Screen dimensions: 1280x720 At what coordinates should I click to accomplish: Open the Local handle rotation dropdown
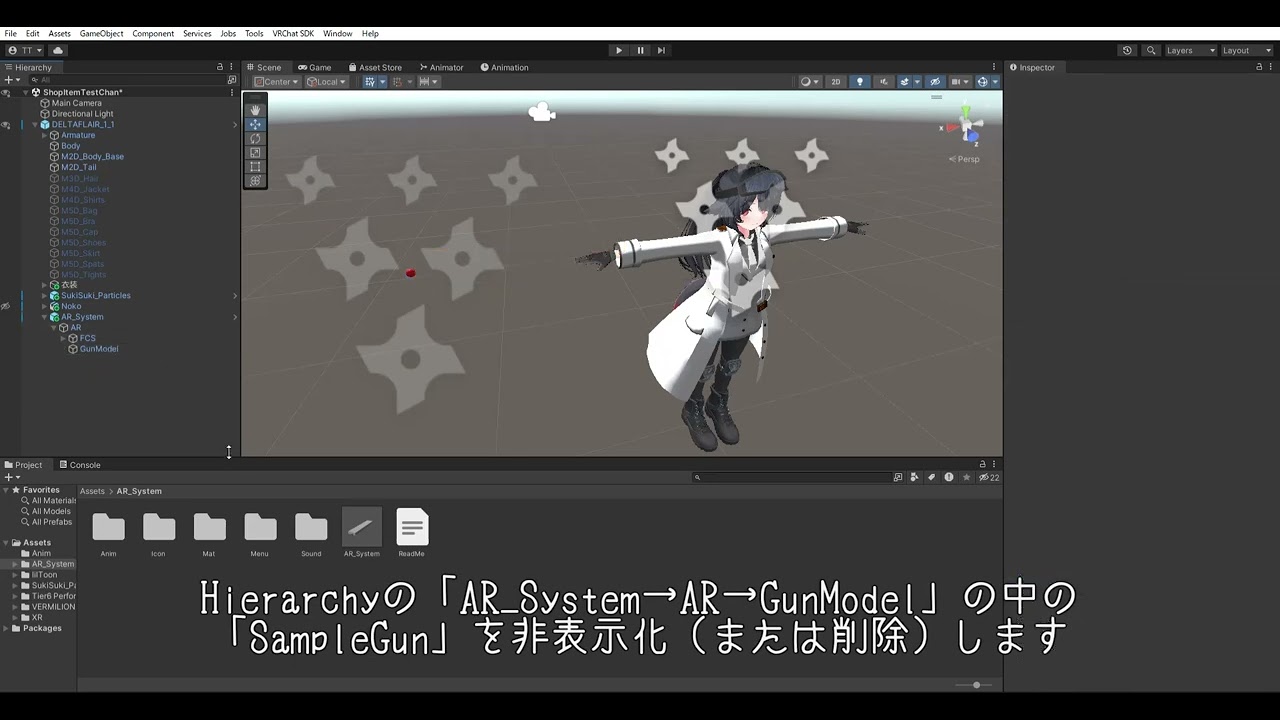[327, 82]
